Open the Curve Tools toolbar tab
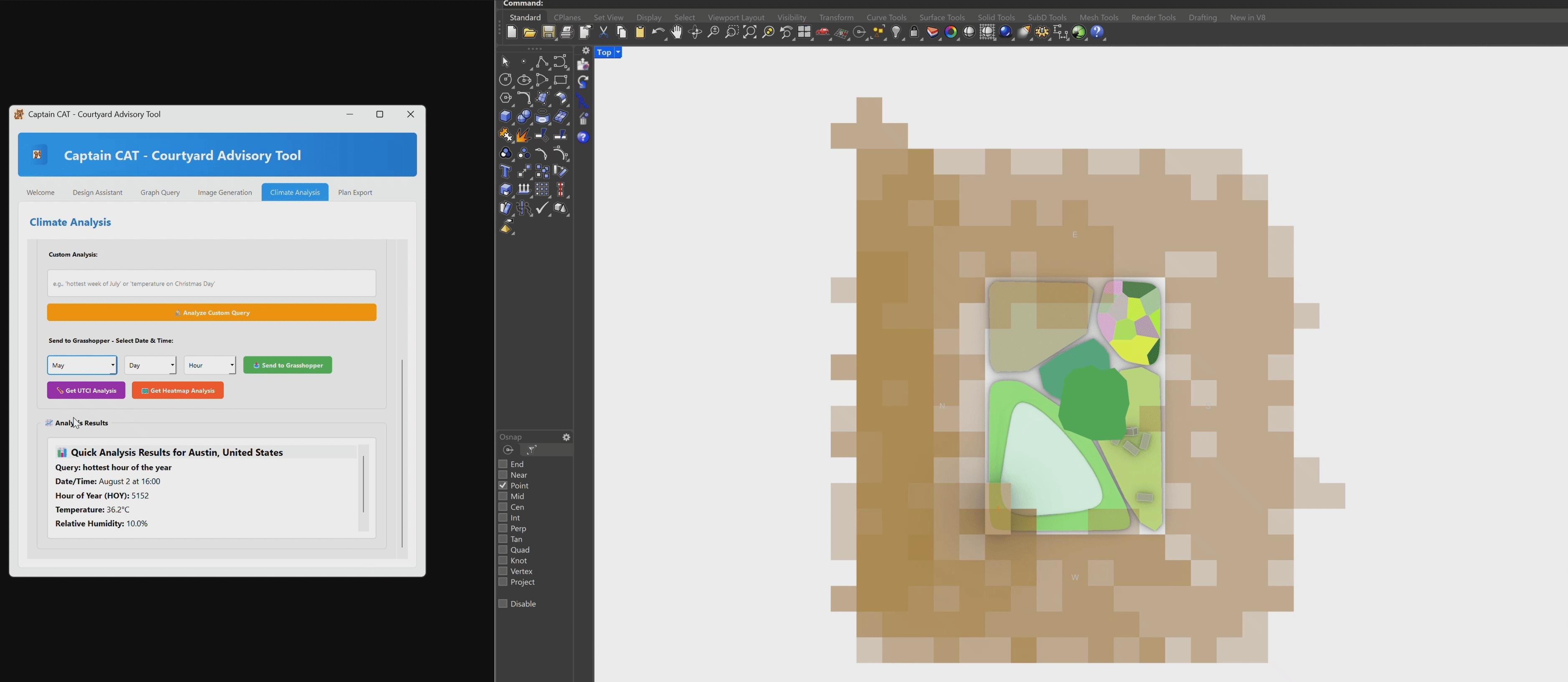This screenshot has width=1568, height=682. 886,17
